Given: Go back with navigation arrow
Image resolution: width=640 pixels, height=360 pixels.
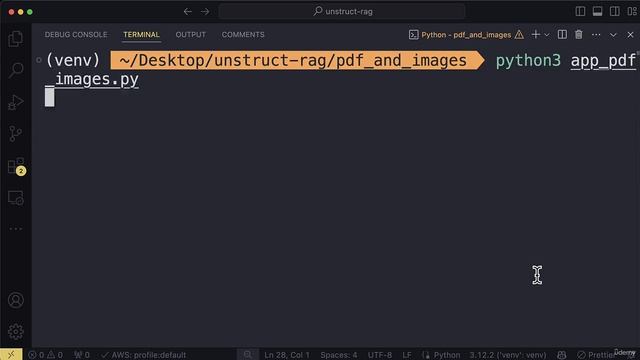Looking at the screenshot, I should [187, 11].
